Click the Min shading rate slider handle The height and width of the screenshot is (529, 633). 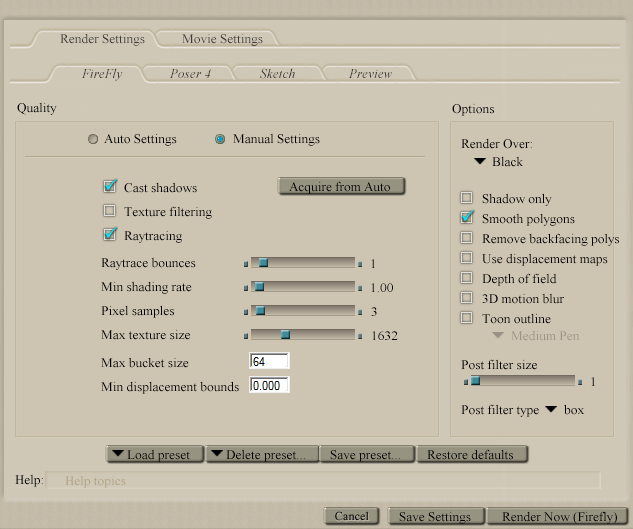click(x=260, y=287)
